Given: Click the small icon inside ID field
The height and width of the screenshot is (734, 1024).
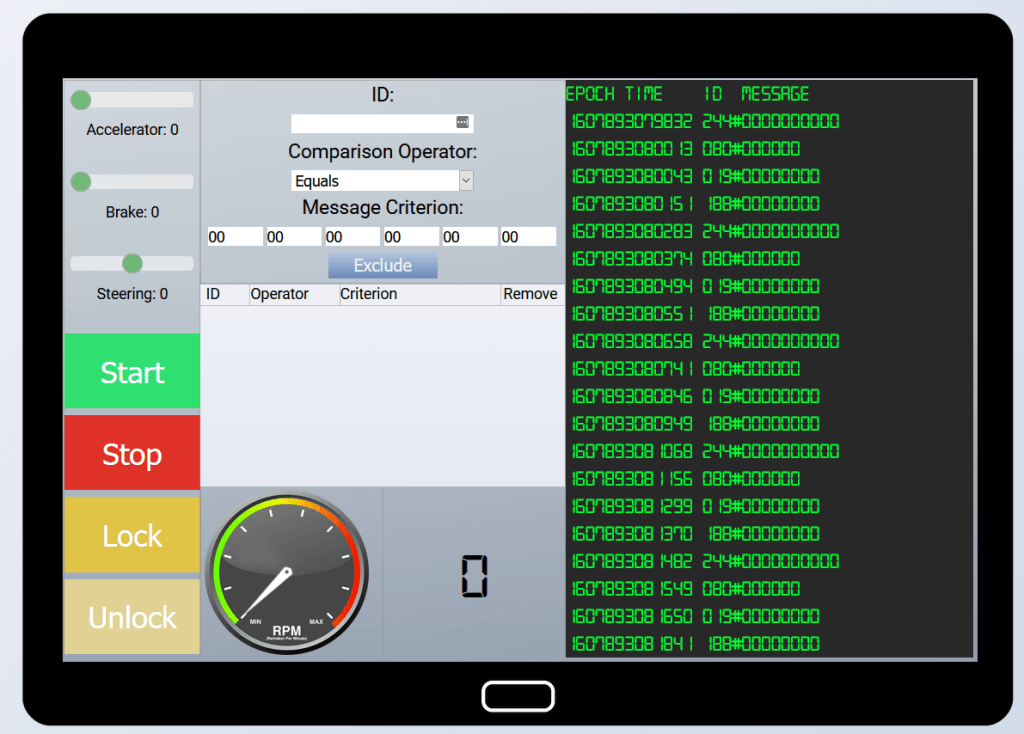Looking at the screenshot, I should [462, 122].
